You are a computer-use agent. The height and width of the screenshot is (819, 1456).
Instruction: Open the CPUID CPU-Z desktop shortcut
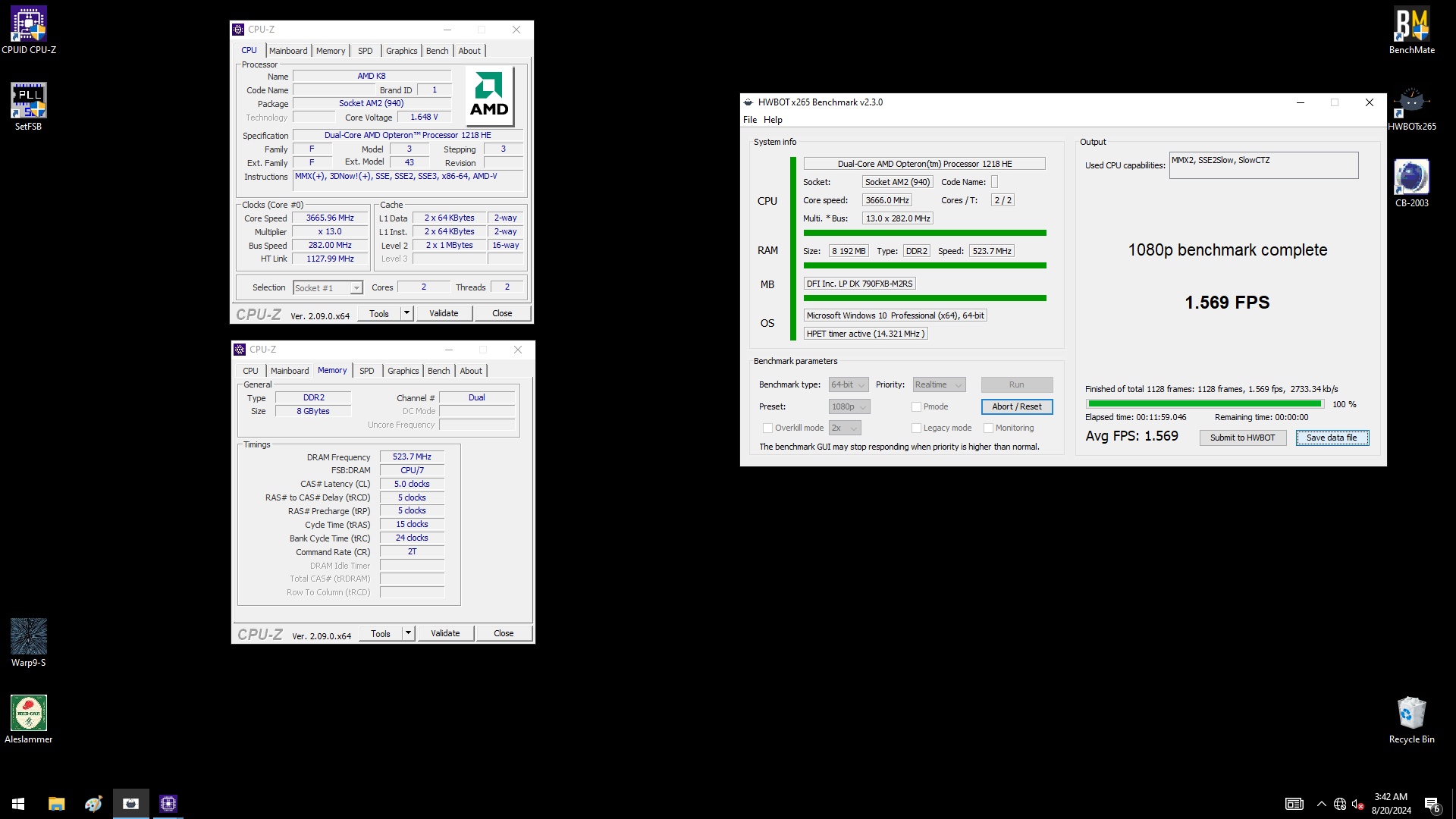[29, 30]
